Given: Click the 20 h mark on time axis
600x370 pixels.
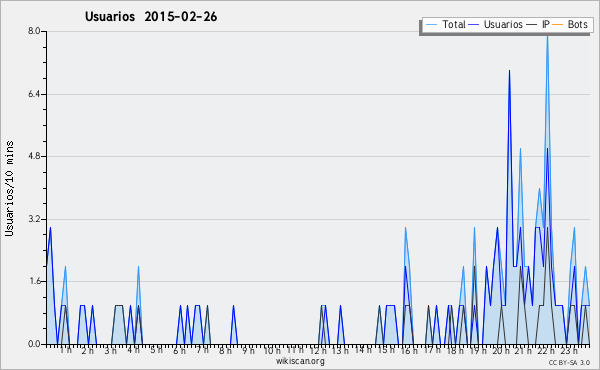Looking at the screenshot, I should pyautogui.click(x=500, y=350).
